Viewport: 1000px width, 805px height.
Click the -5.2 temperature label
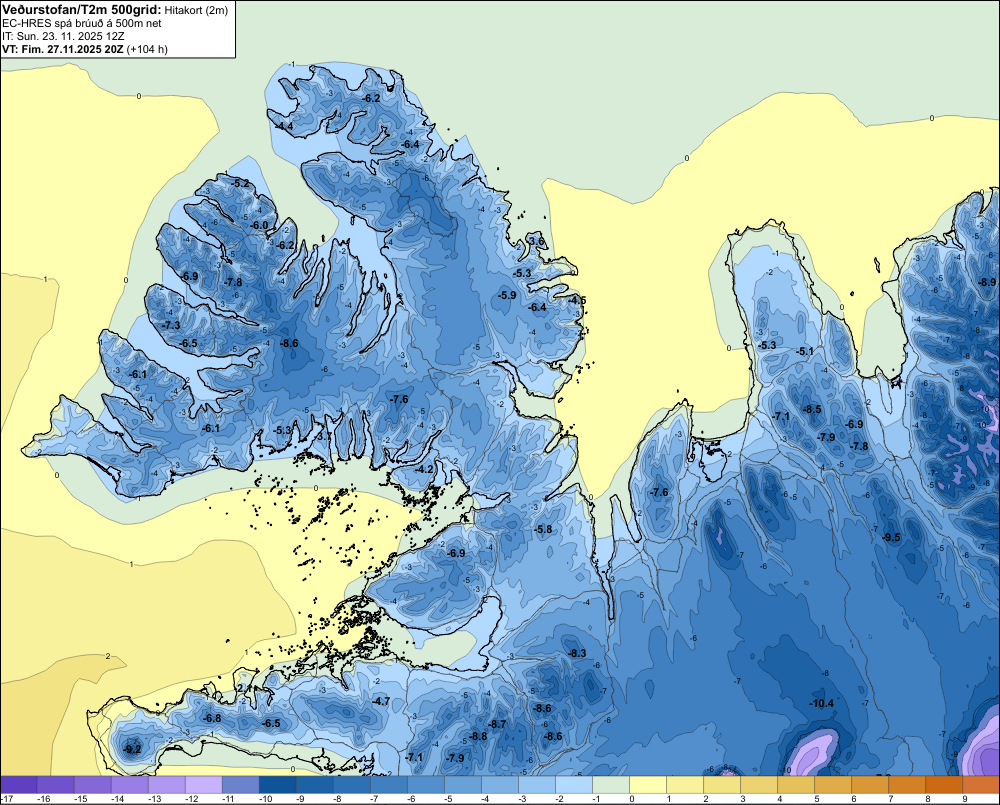pyautogui.click(x=240, y=184)
